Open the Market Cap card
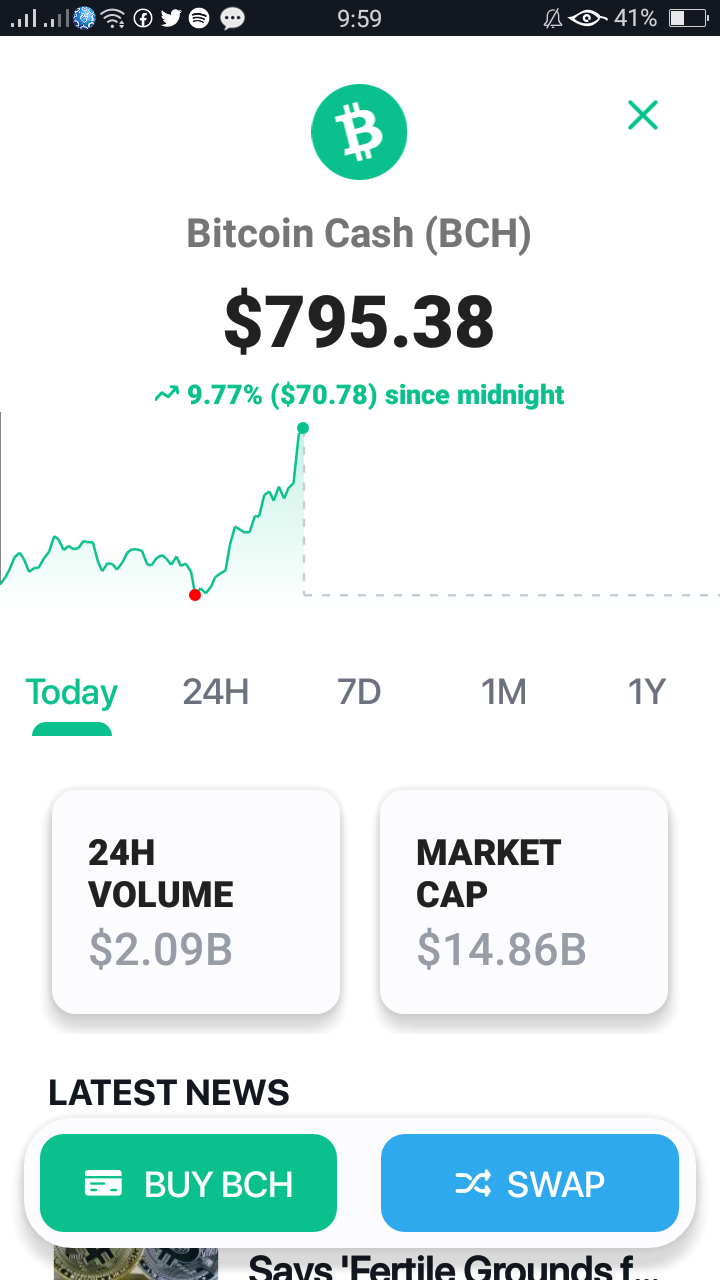Screen dimensions: 720x1280 524,901
